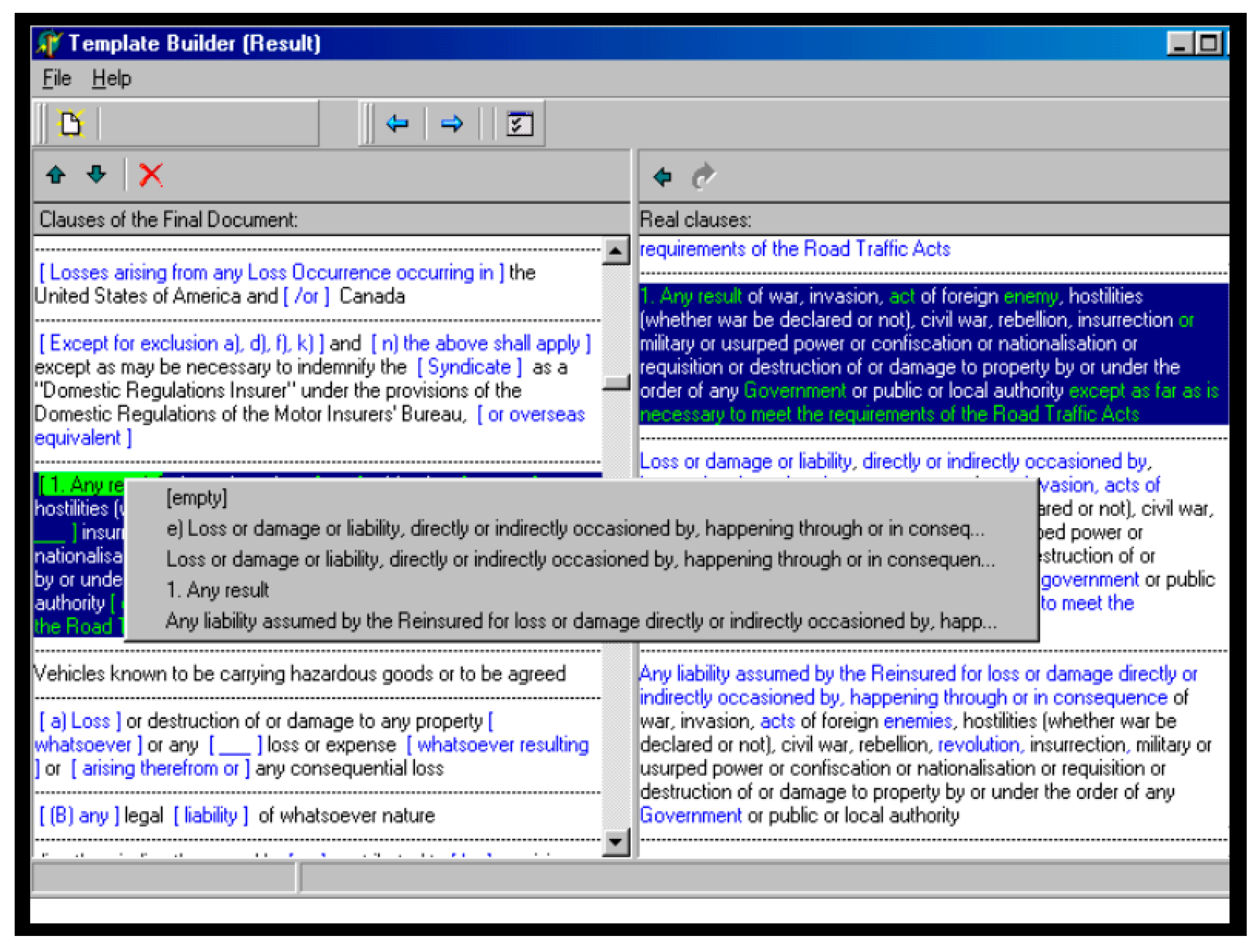Click the checklist options toolbar icon
The image size is (1260, 952).
coord(519,123)
